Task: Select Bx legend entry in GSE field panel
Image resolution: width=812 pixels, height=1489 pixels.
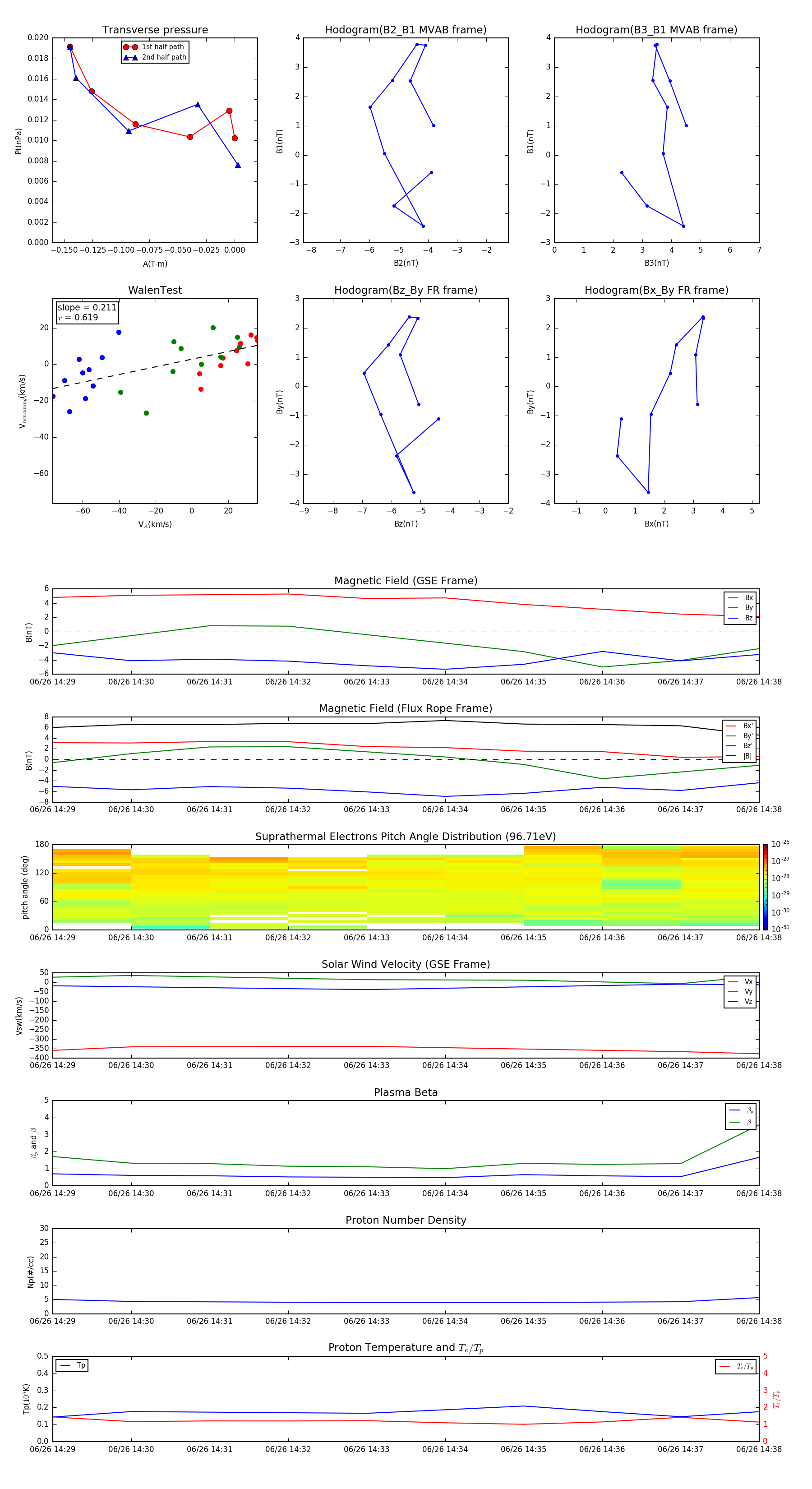Action: point(740,598)
